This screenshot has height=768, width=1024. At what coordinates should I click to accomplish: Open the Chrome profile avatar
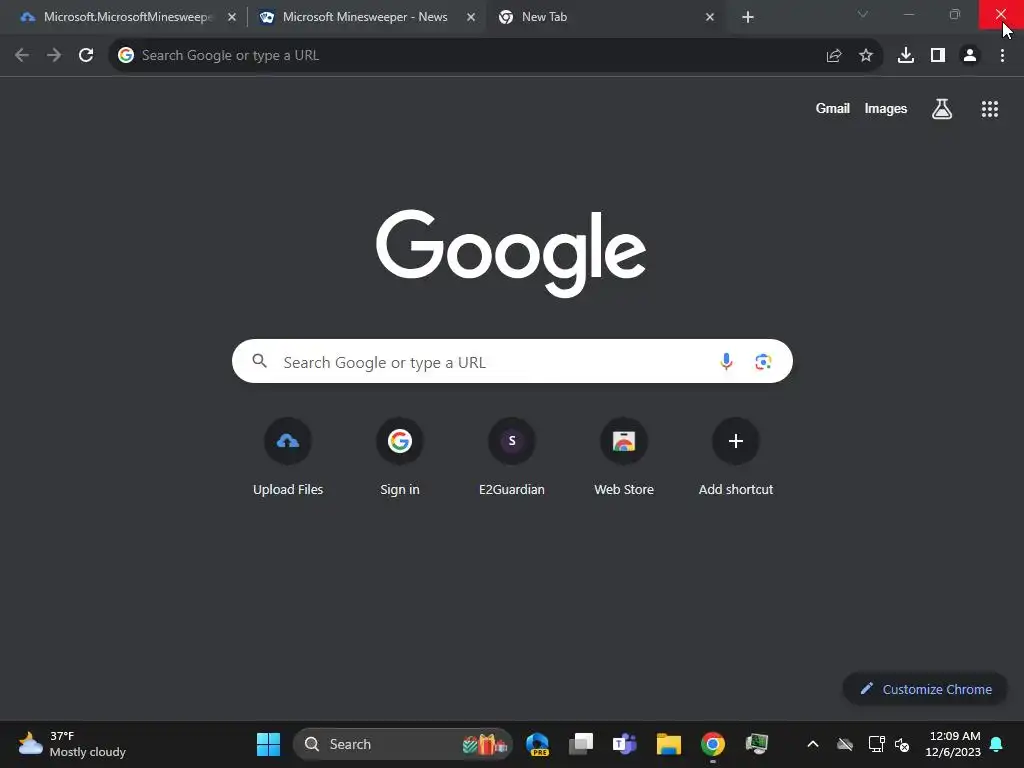click(970, 56)
